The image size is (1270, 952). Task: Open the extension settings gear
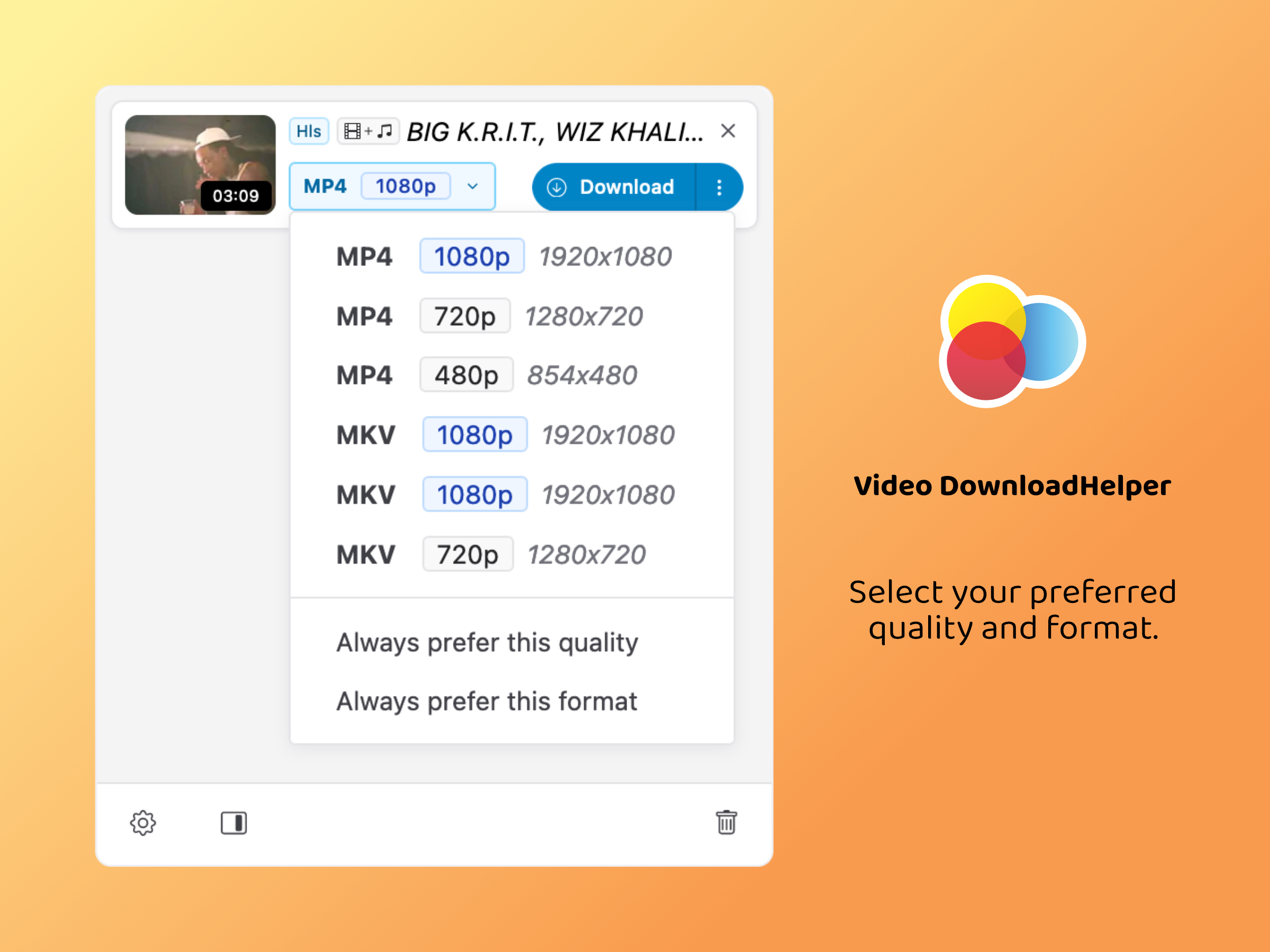(143, 823)
